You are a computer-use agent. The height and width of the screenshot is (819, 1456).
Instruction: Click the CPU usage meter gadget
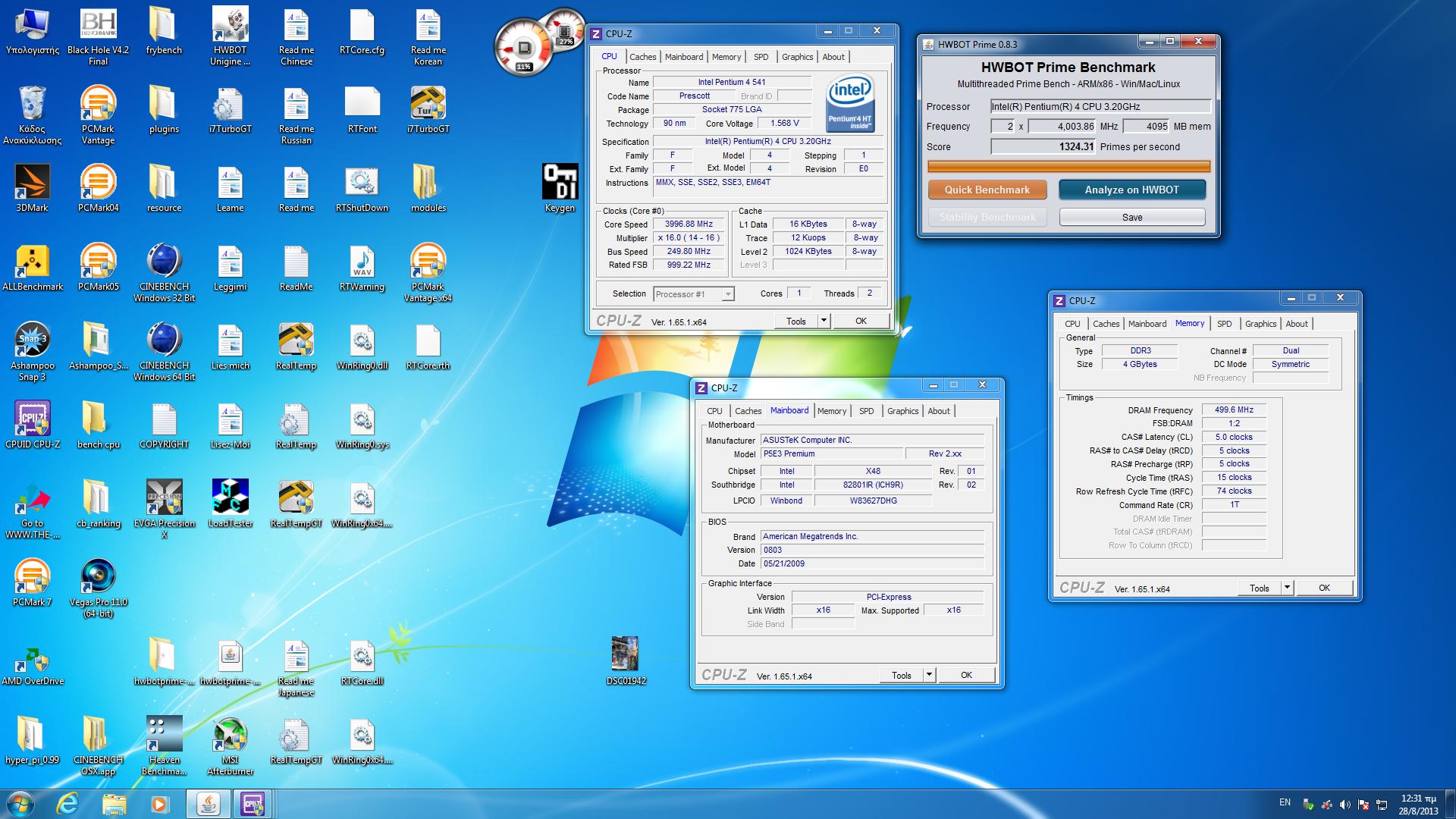click(x=523, y=49)
